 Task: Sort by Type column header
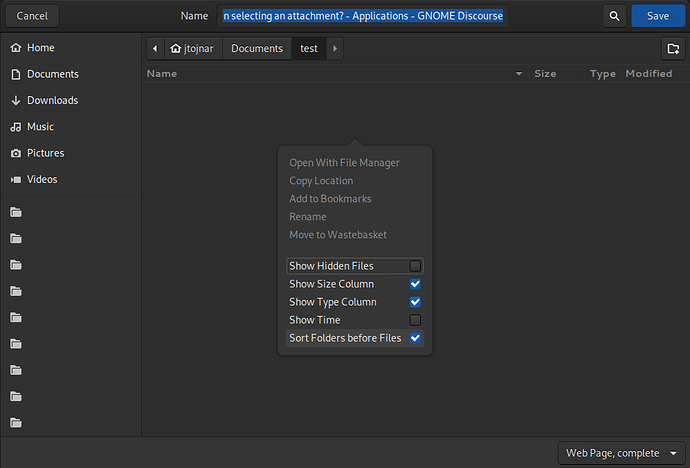[x=602, y=74]
